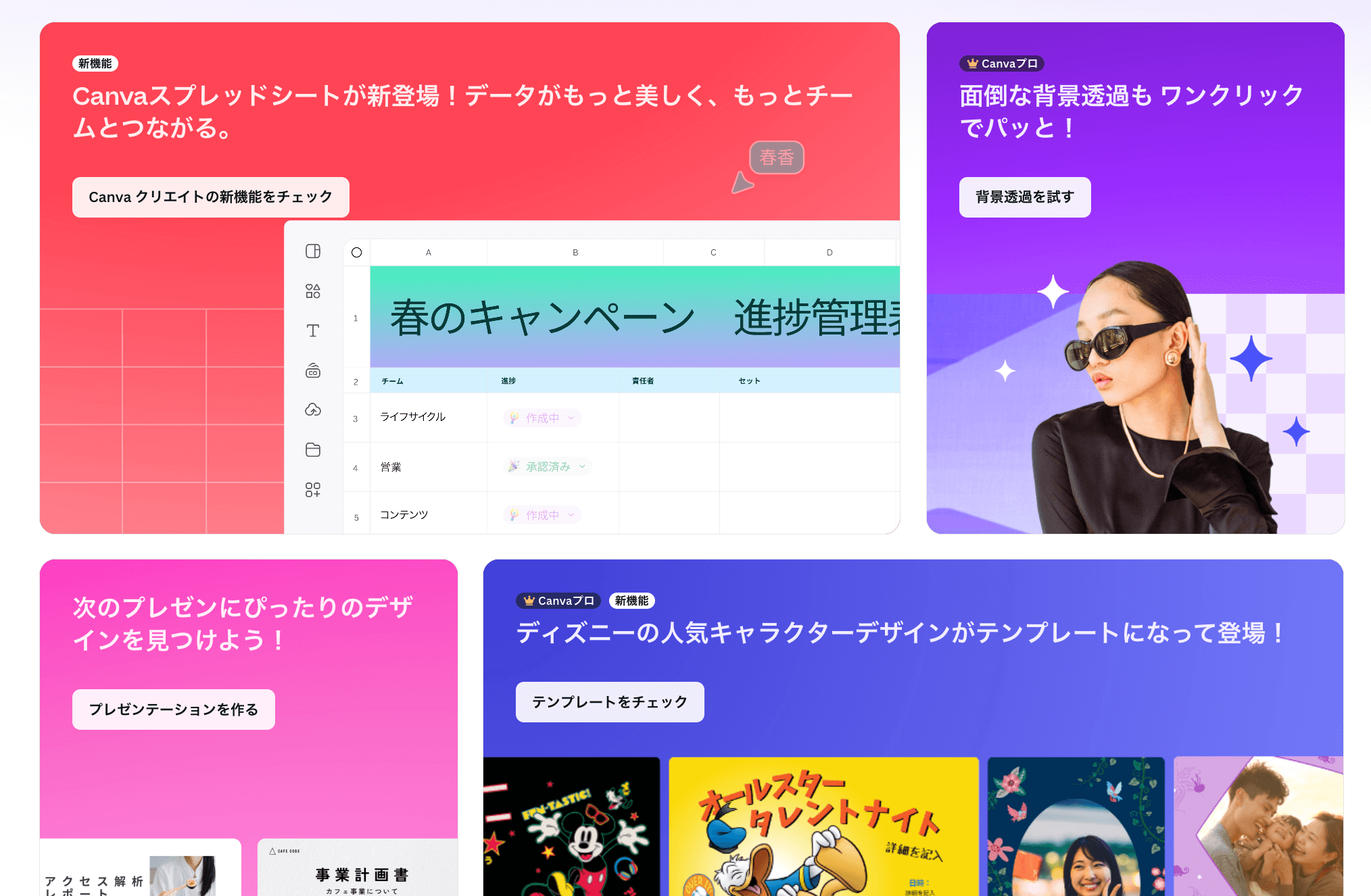Image resolution: width=1371 pixels, height=896 pixels.
Task: Select column B header in spreadsheet
Action: coord(575,253)
